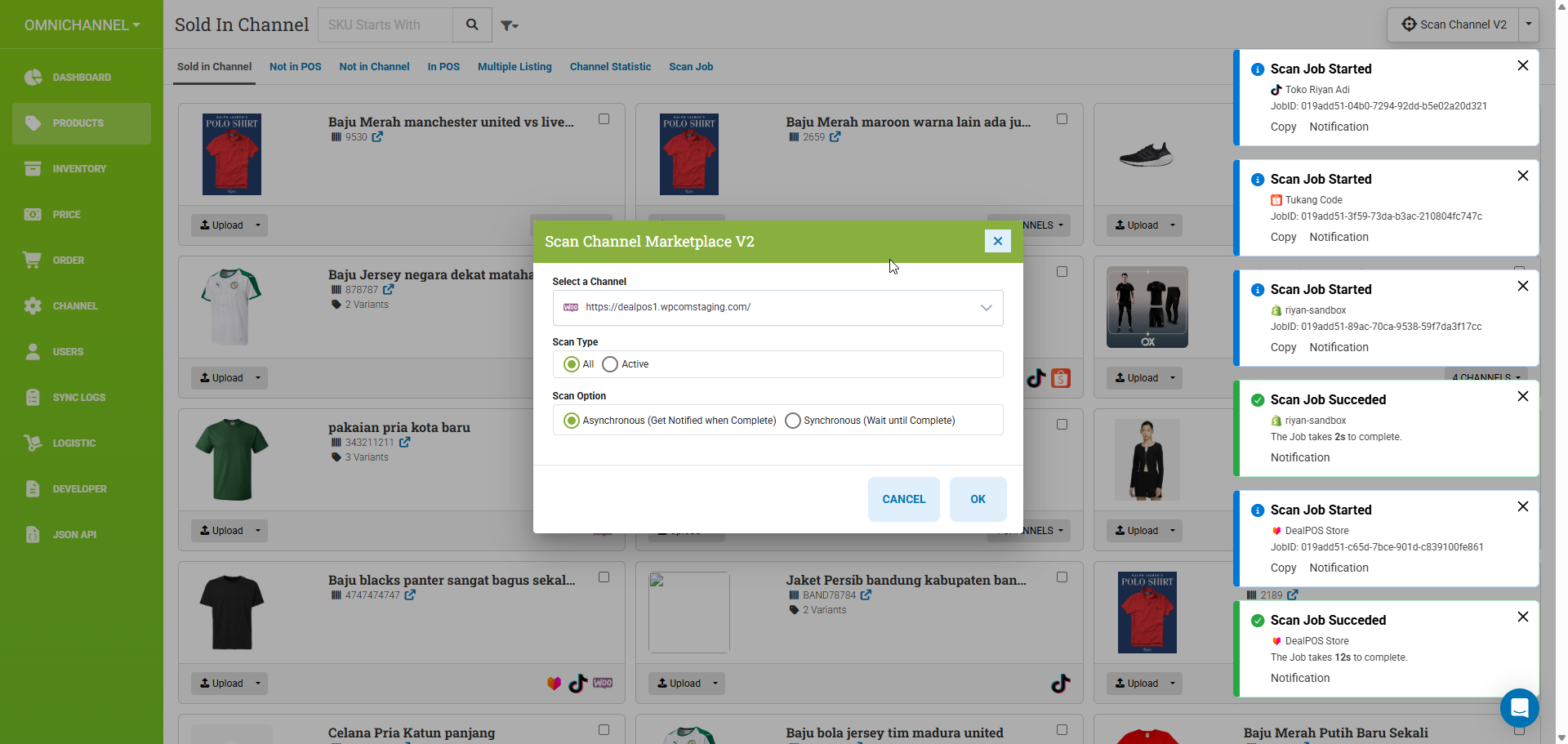Open the Scan Job tab
The image size is (1568, 744).
pos(691,67)
